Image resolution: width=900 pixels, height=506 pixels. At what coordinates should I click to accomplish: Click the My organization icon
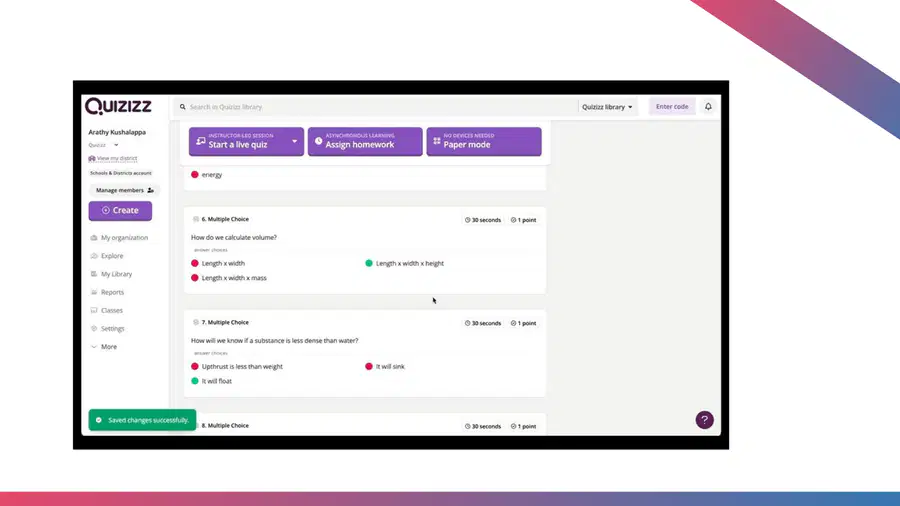(94, 238)
